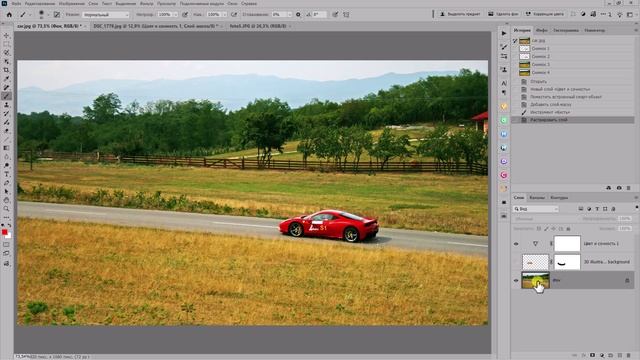Select the Horizontal Type tool
640x360 pixels.
7,174
